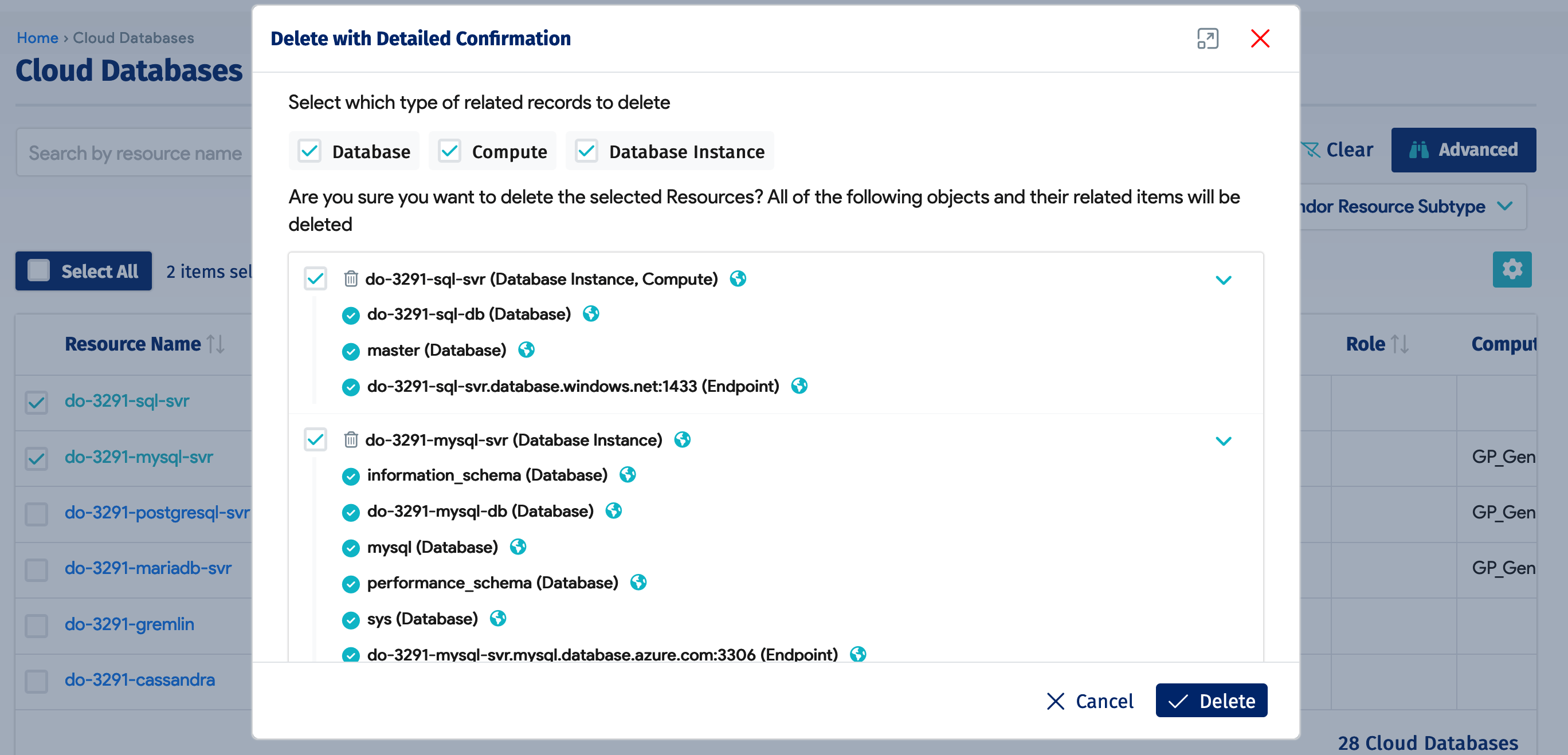Click the search by resource name field
1568x755 pixels.
pos(135,152)
